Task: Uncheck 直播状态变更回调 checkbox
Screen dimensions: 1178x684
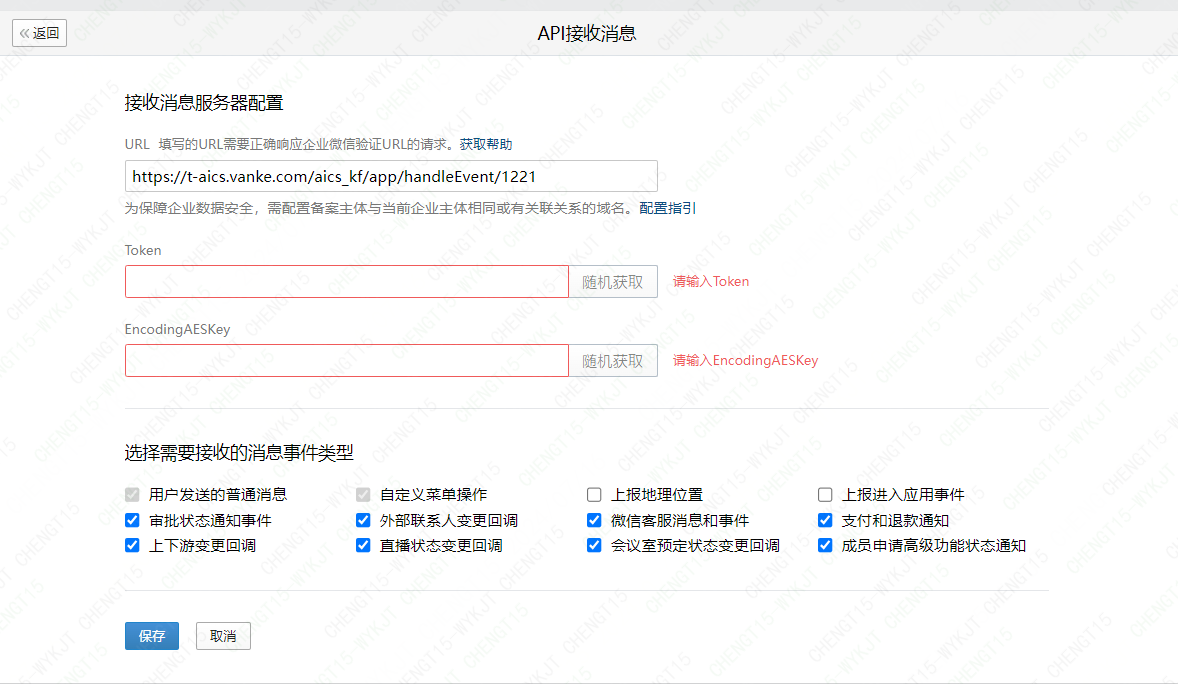Action: 363,545
